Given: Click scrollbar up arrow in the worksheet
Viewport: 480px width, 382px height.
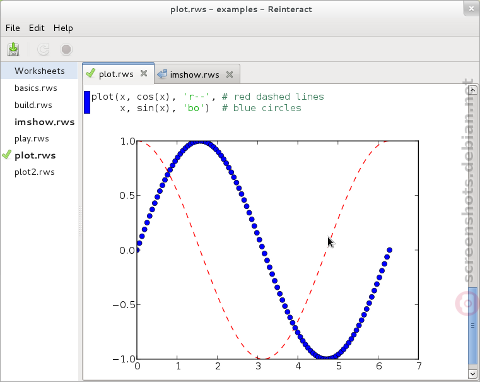Looking at the screenshot, I should coord(472,89).
